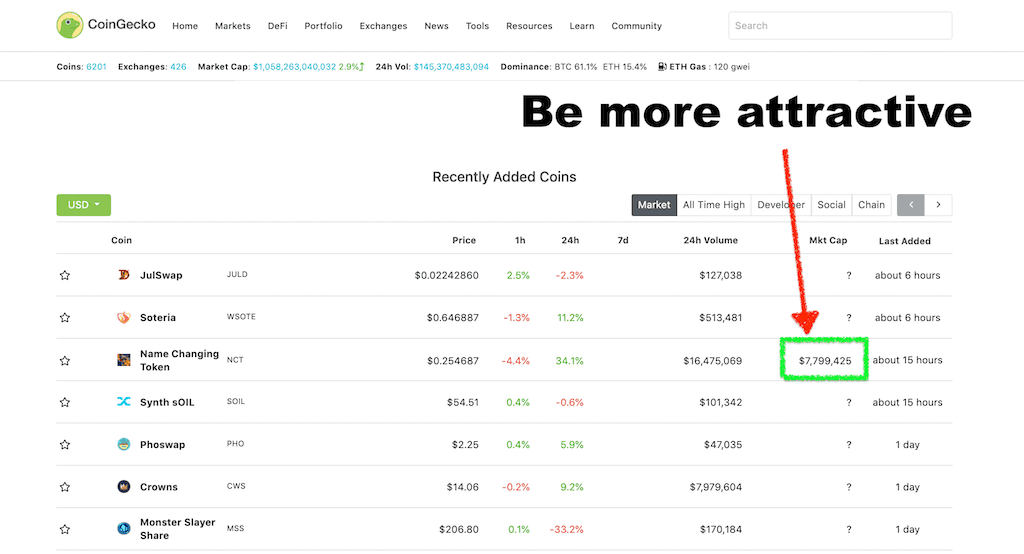The width and height of the screenshot is (1024, 554).
Task: Switch to the Chain tab
Action: click(x=871, y=204)
